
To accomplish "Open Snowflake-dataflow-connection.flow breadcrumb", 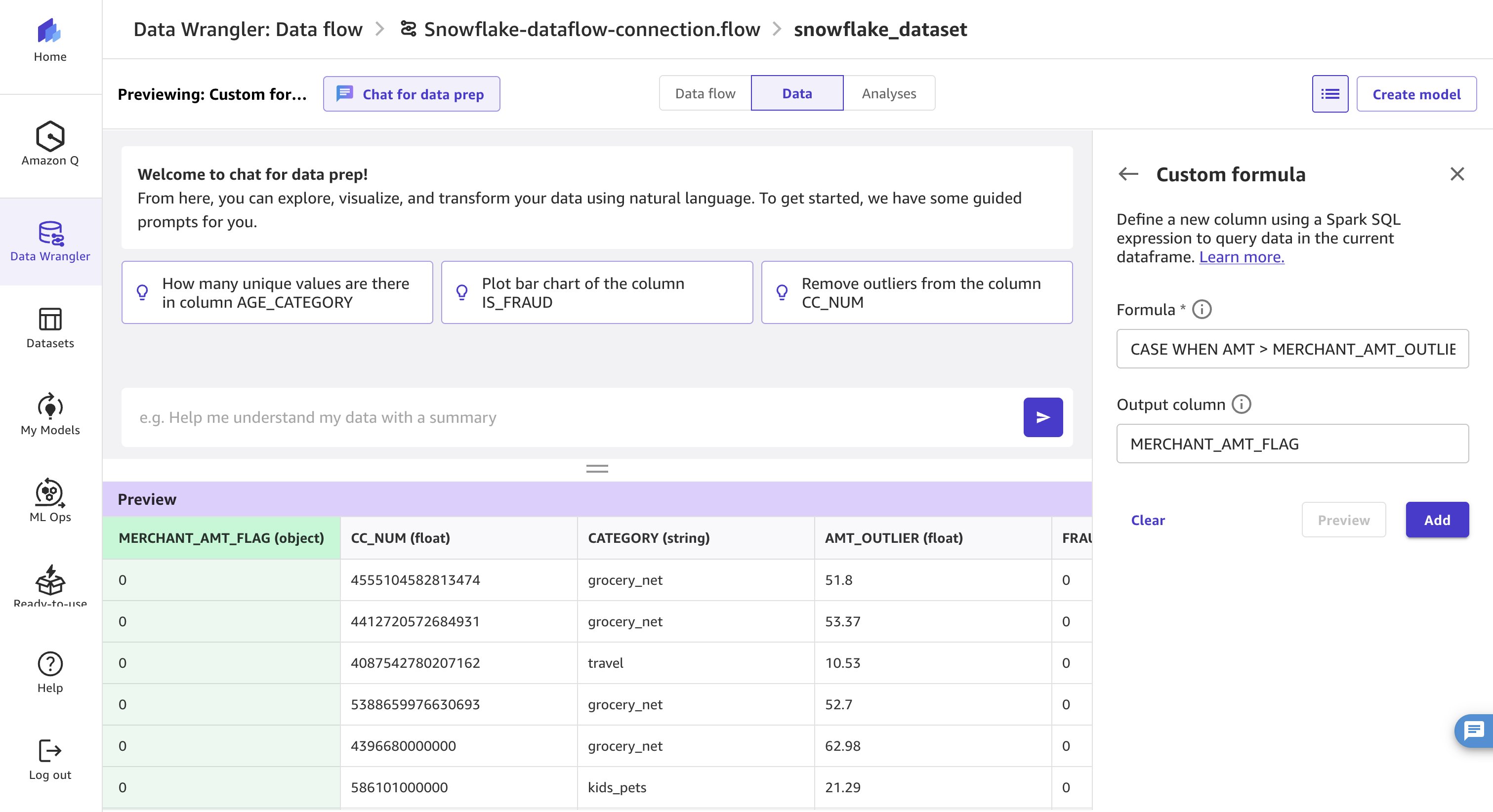I will pos(592,29).
